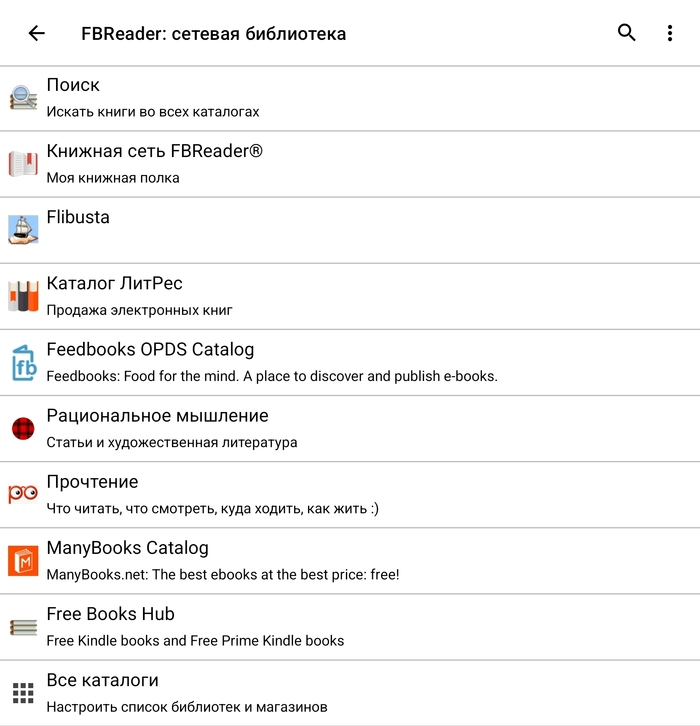Tap the back arrow in the header
Viewport: 700px width, 726px height.
[37, 33]
